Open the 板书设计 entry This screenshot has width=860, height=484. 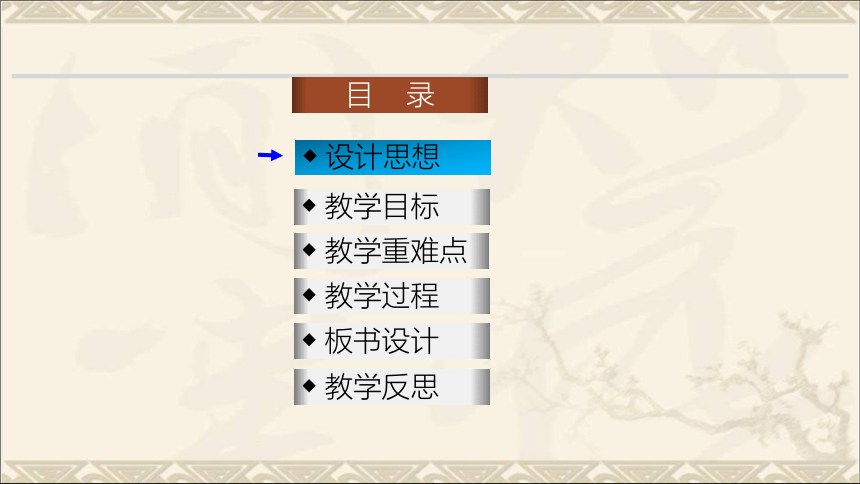(392, 341)
